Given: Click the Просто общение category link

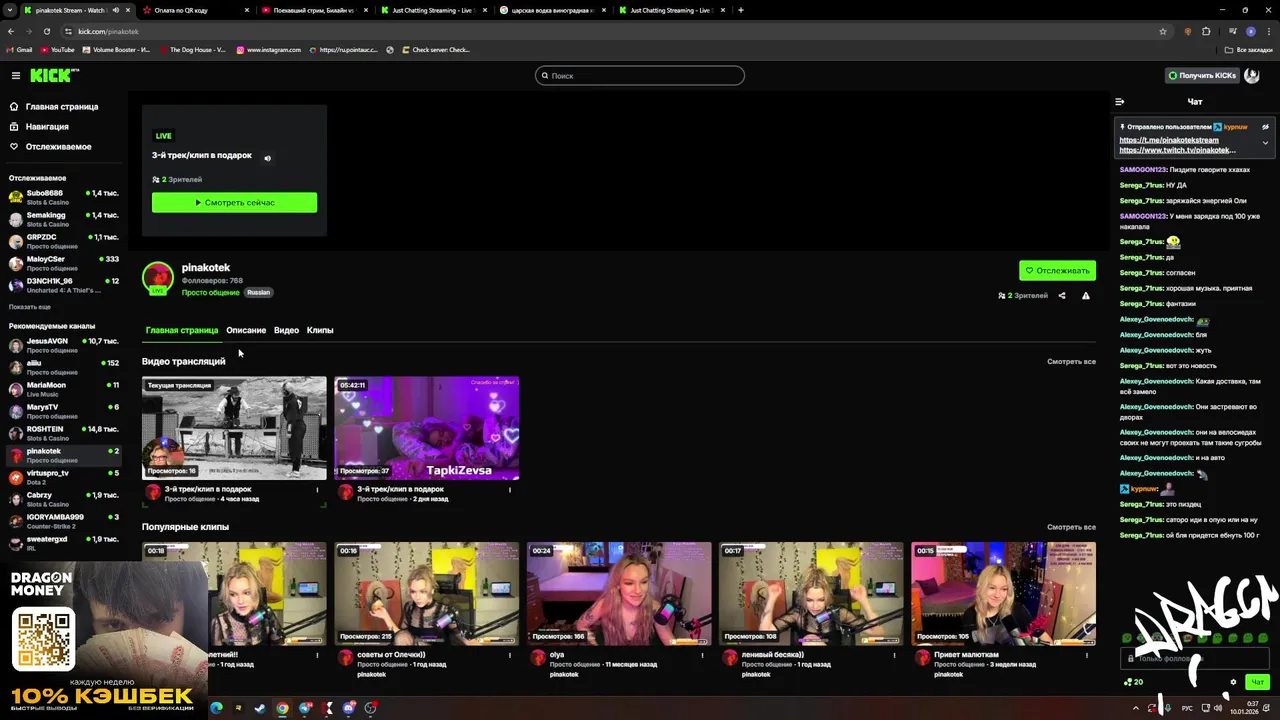Looking at the screenshot, I should point(210,293).
